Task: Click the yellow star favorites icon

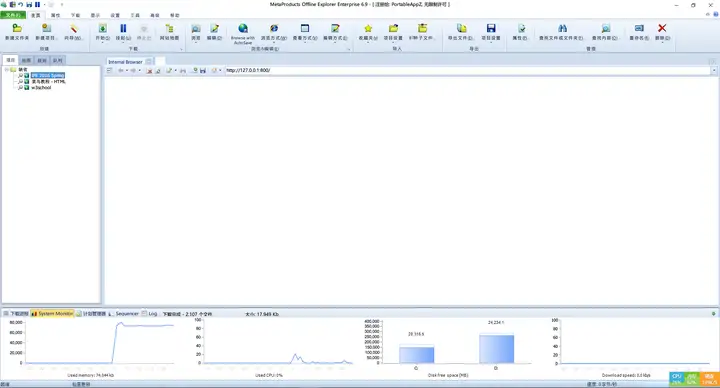Action: point(368,28)
